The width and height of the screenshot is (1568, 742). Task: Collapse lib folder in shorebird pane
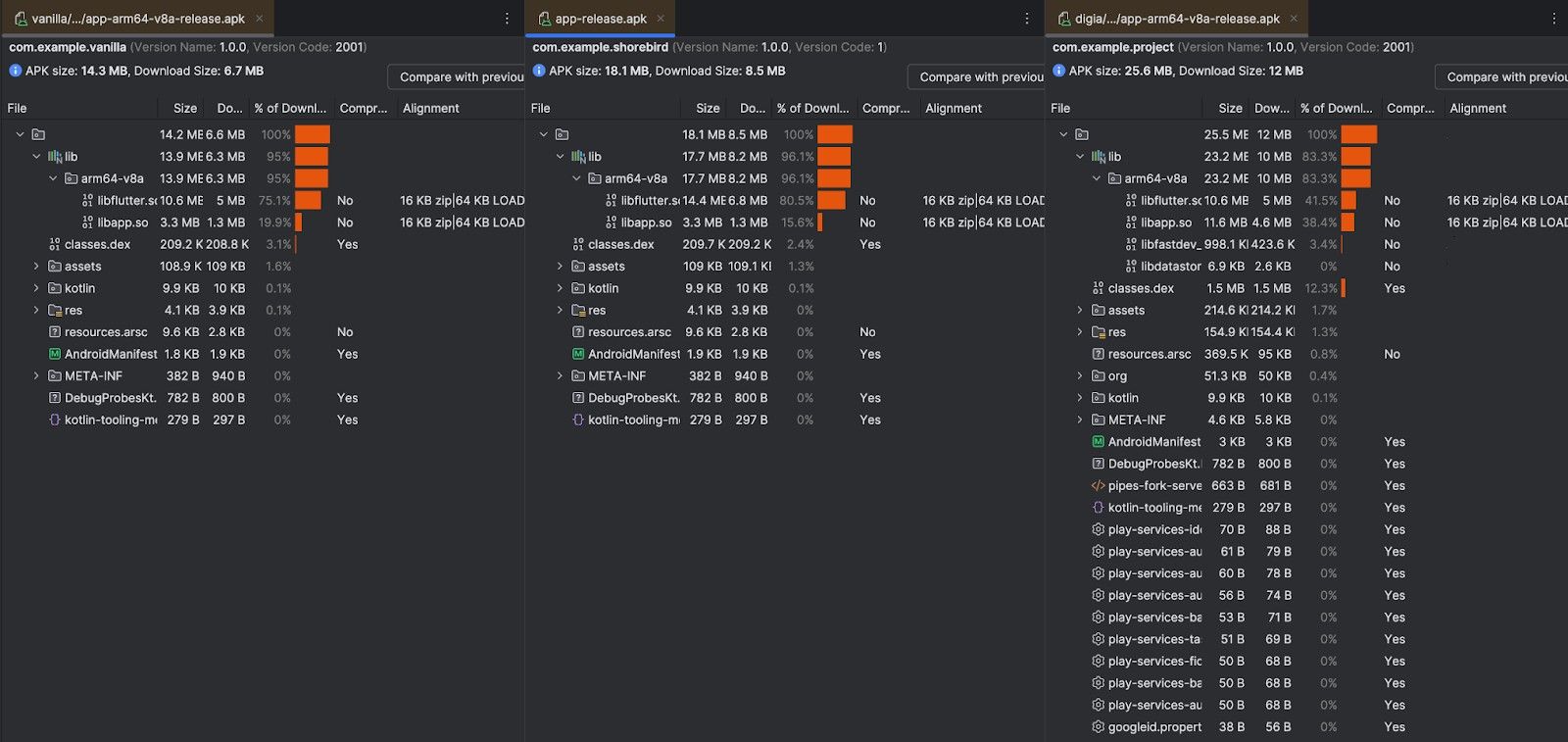click(x=560, y=157)
